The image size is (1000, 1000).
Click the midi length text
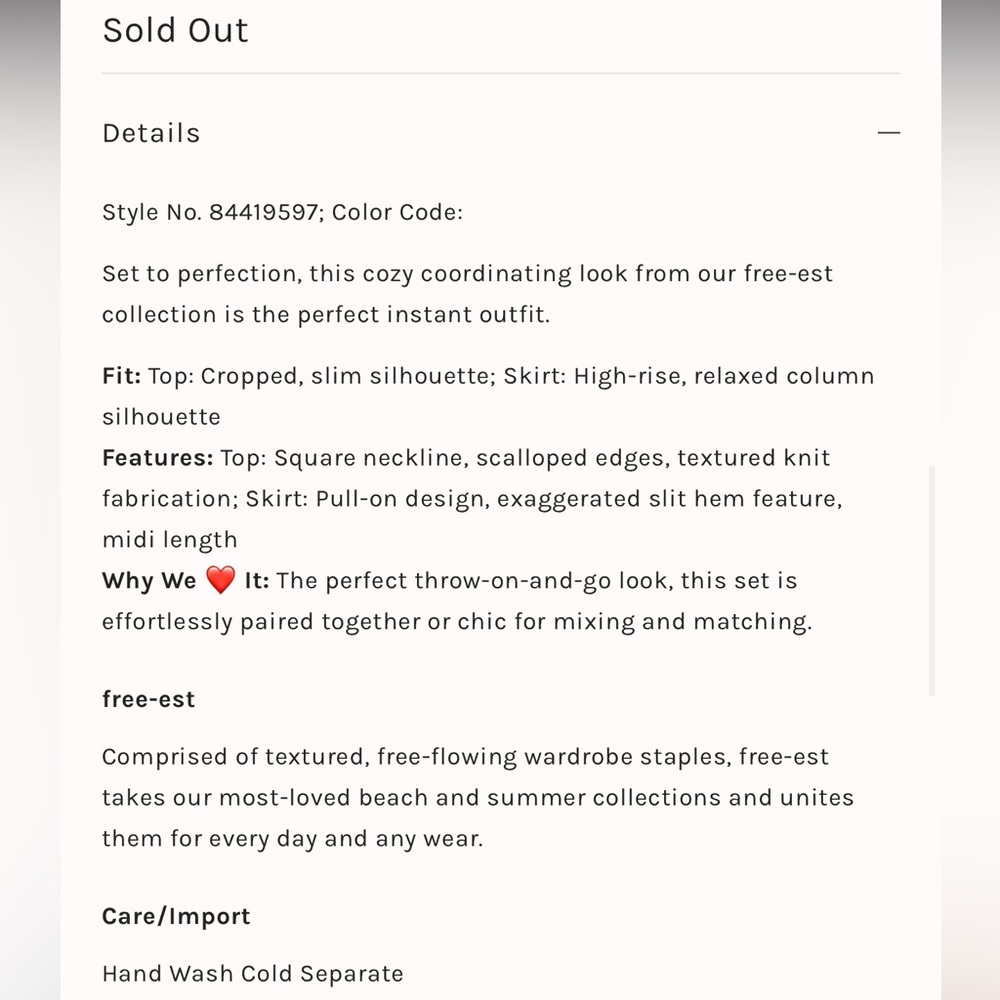[x=170, y=540]
